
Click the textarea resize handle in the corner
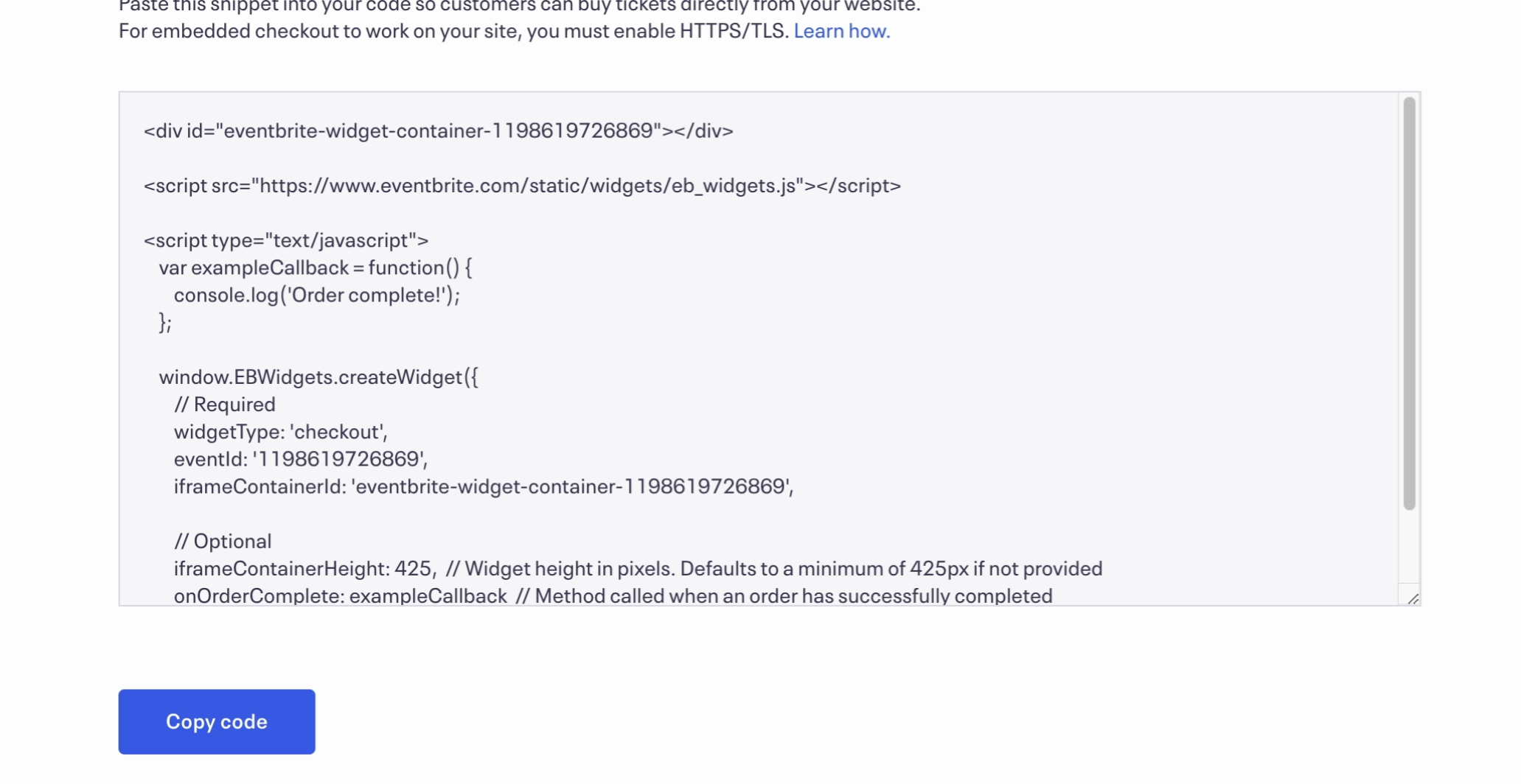pyautogui.click(x=1413, y=598)
